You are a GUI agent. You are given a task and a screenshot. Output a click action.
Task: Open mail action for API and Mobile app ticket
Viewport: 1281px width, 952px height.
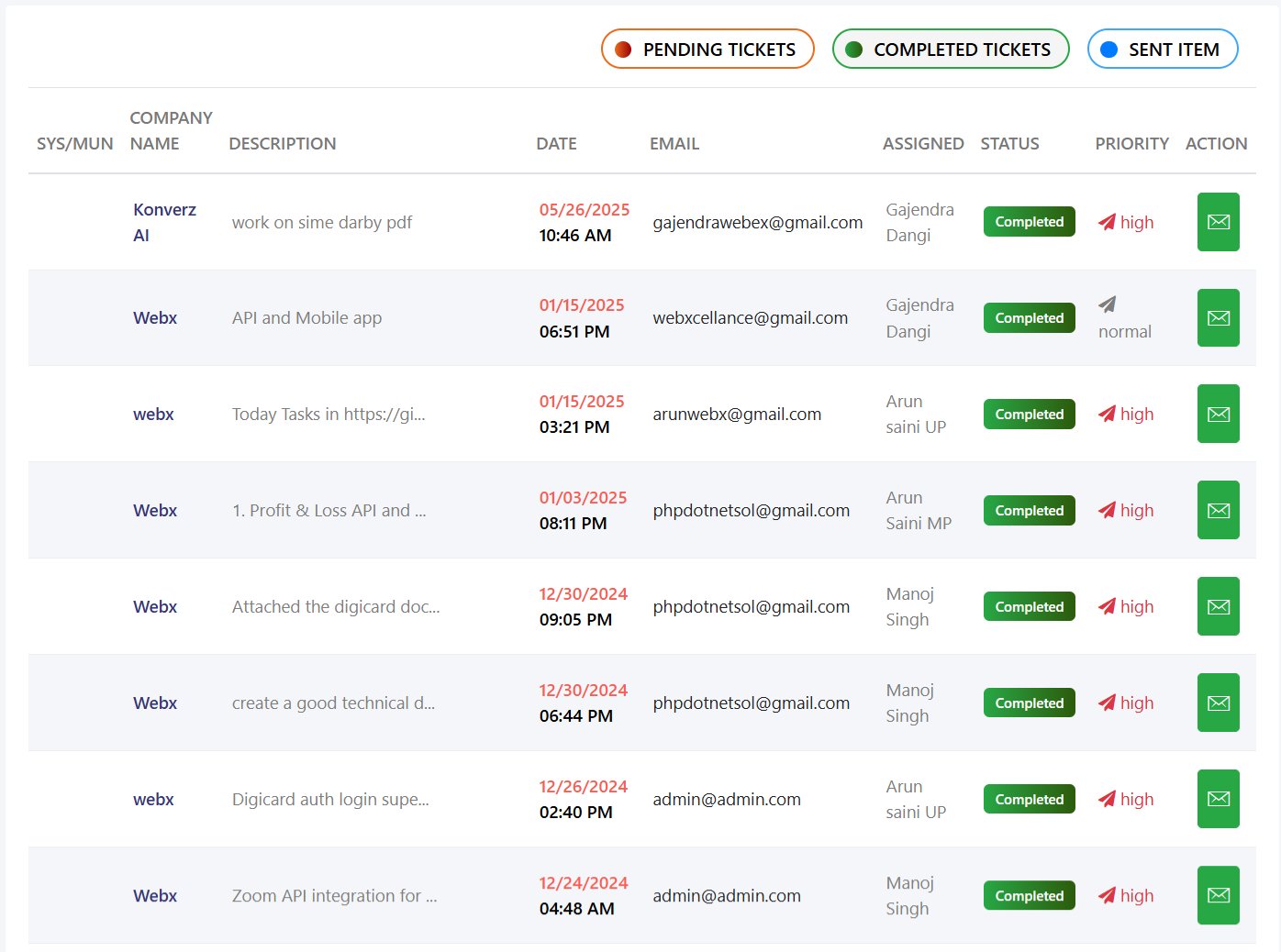point(1218,318)
